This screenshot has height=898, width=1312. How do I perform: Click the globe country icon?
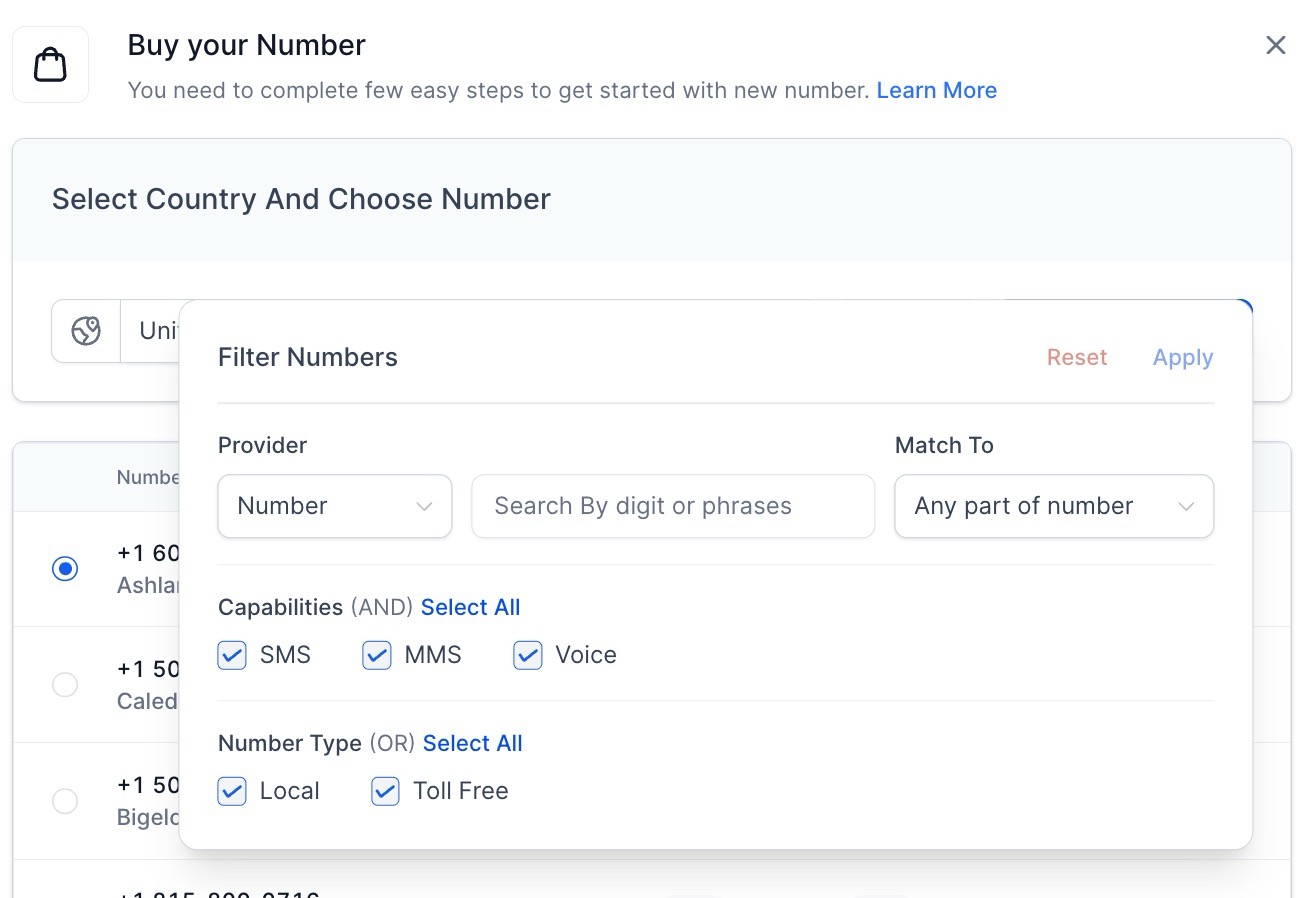[x=86, y=331]
